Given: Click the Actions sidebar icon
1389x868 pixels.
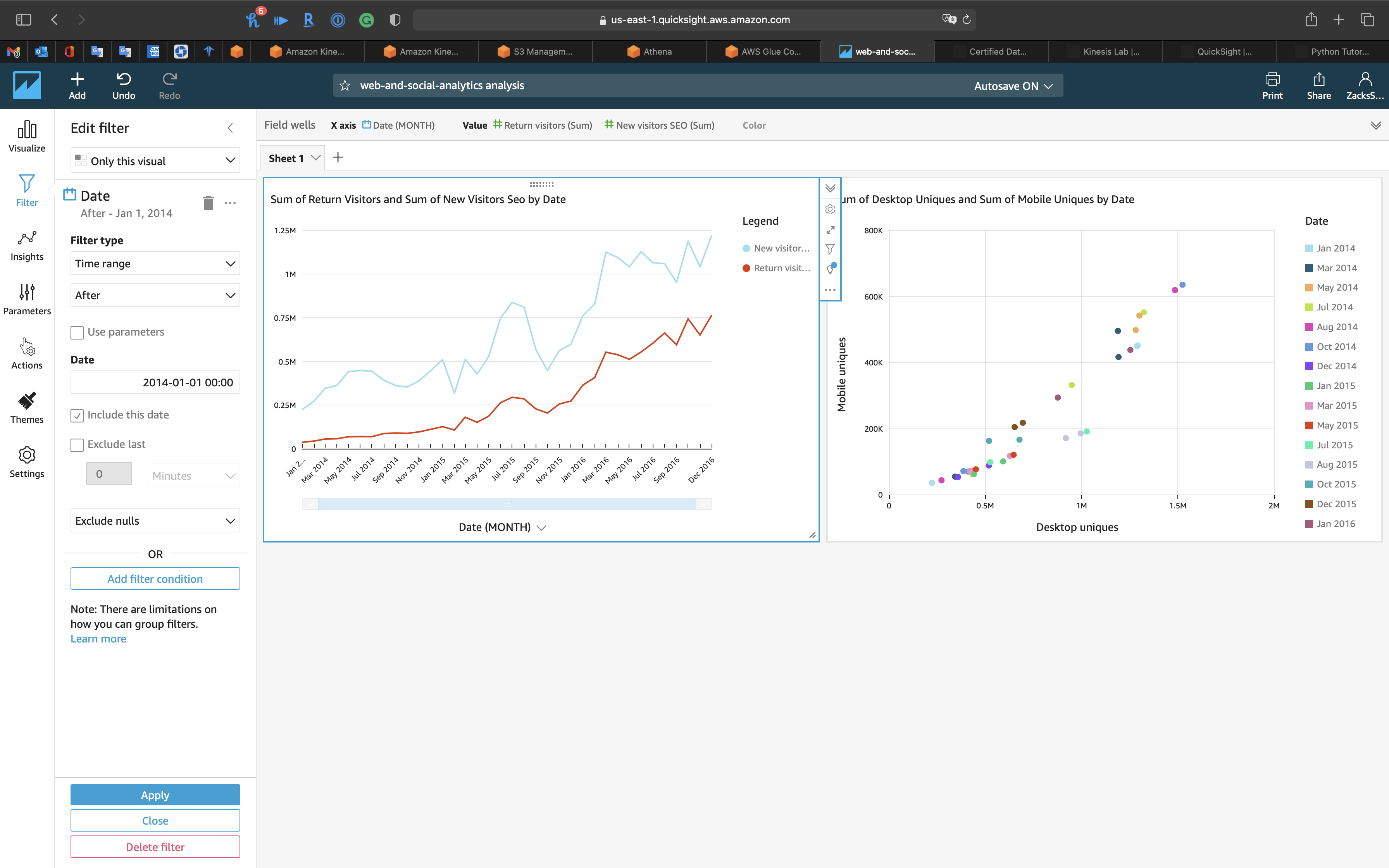Looking at the screenshot, I should (x=26, y=354).
